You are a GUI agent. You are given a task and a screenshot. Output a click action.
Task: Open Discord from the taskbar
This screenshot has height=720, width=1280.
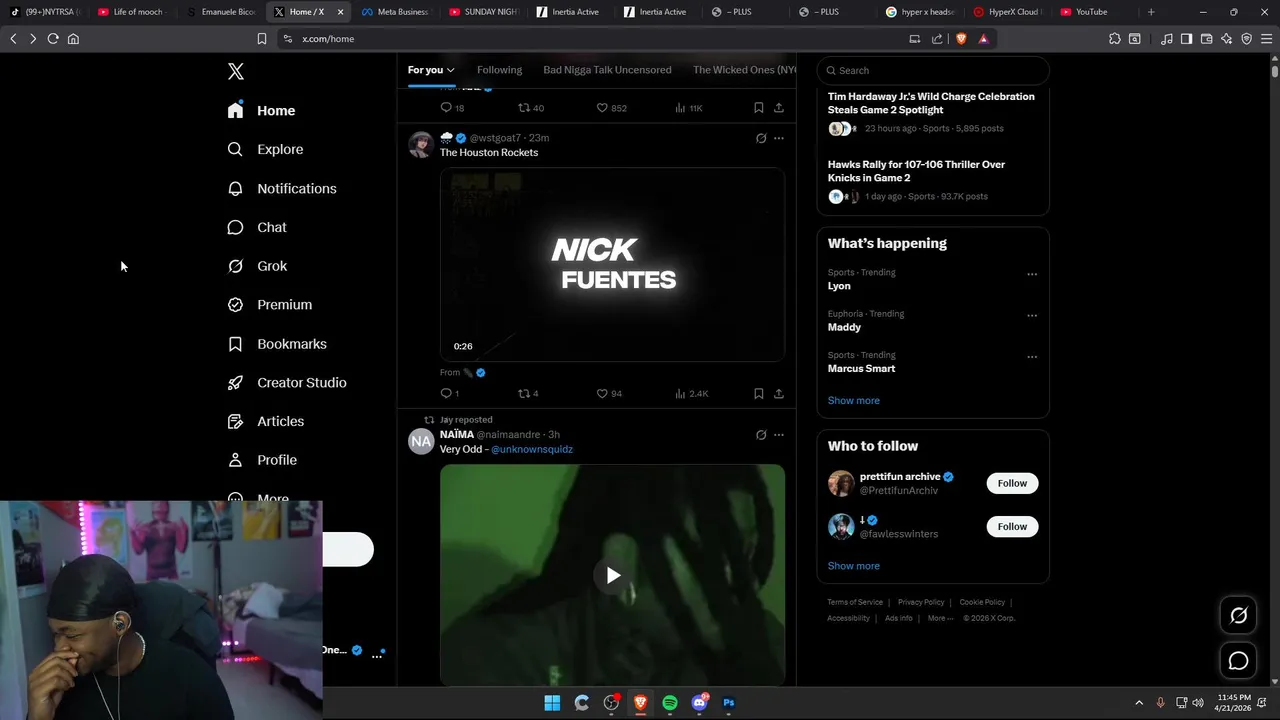700,703
